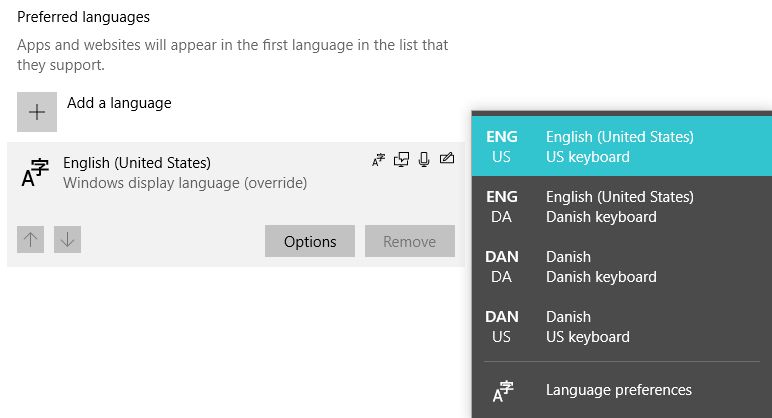Click the microphone speech recognition icon
Viewport: 772px width, 418px height.
tap(424, 160)
